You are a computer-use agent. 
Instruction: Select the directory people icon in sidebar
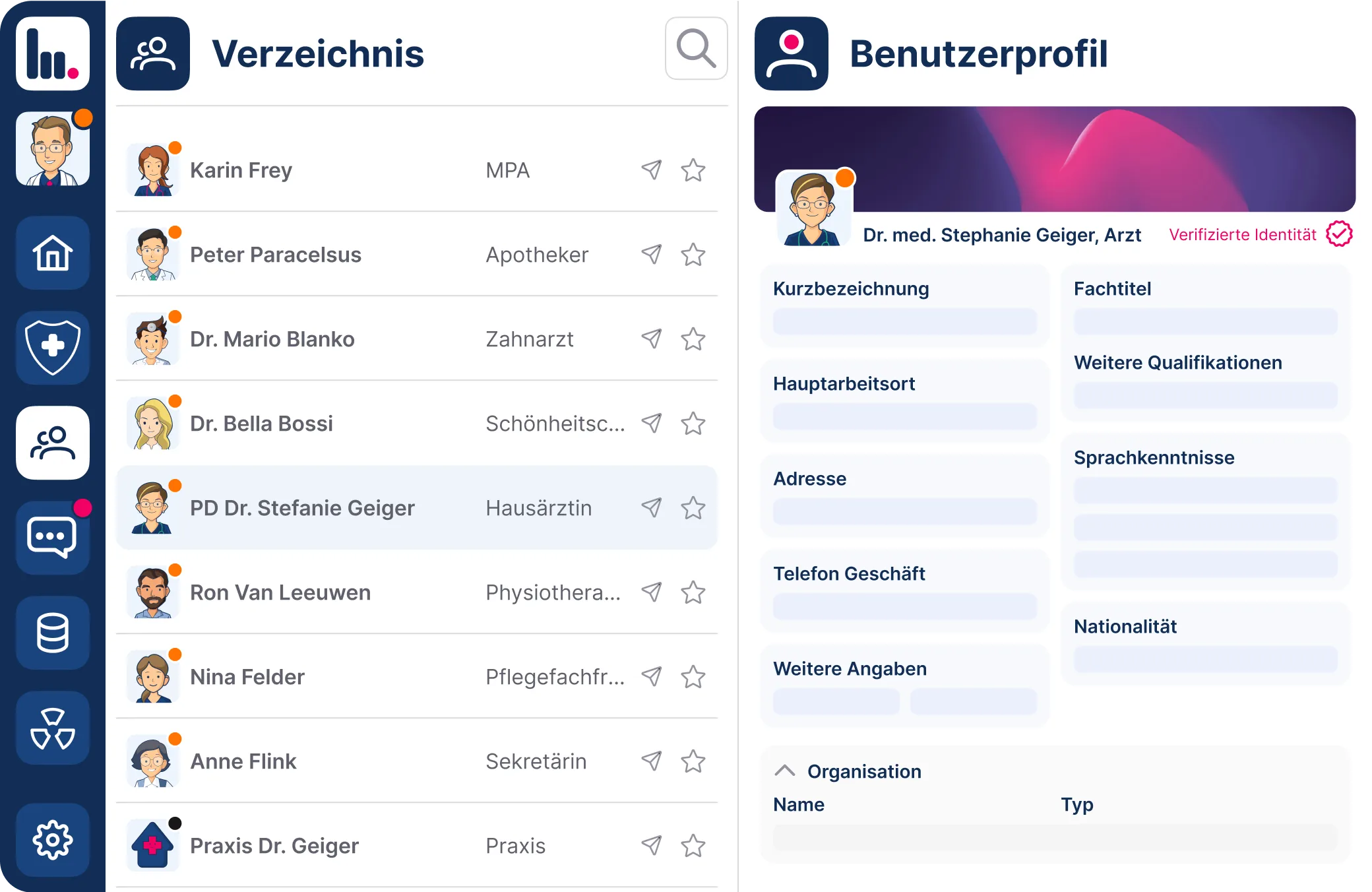coord(53,443)
